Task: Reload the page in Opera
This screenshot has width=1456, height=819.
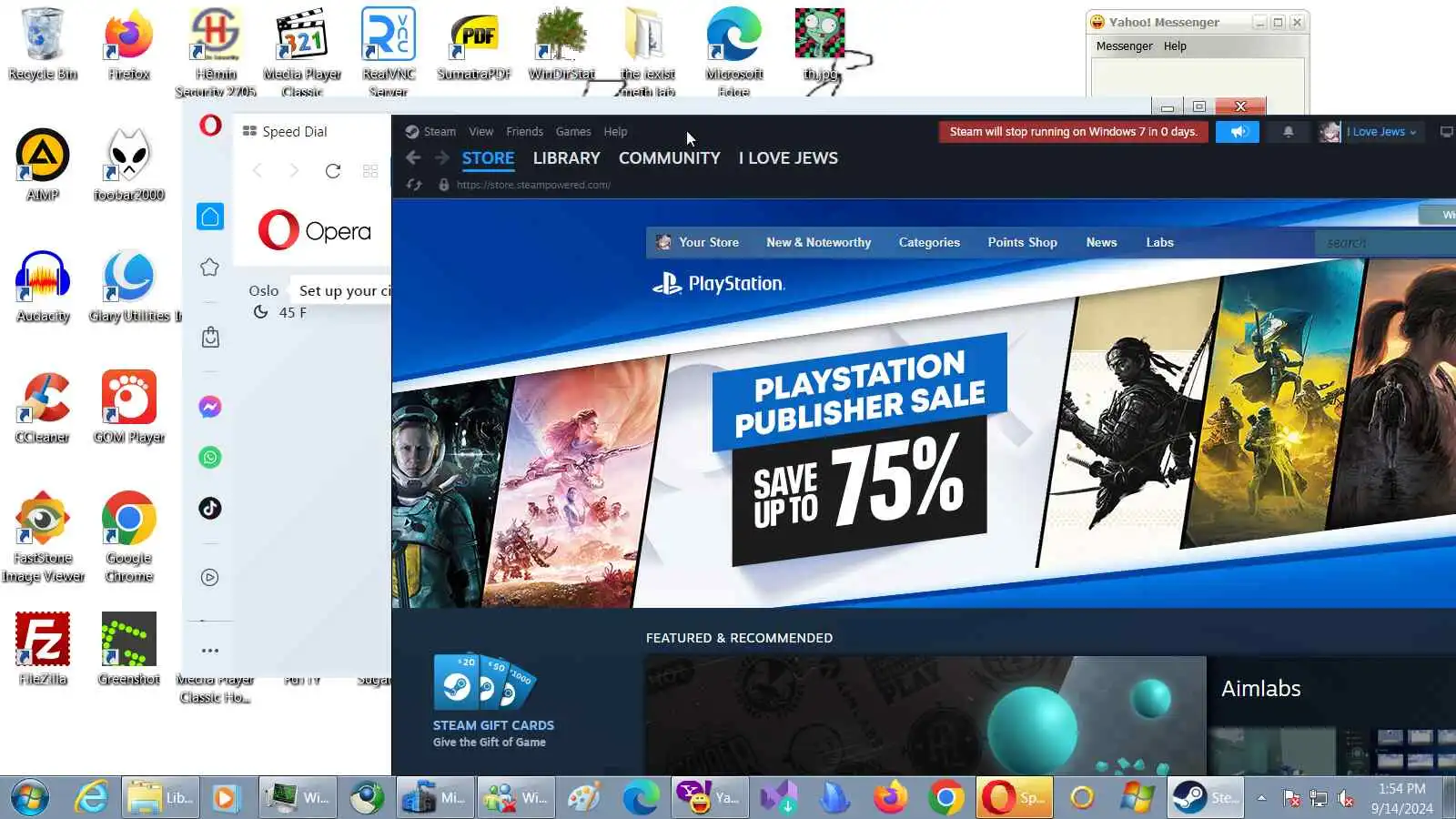Action: pos(333,171)
